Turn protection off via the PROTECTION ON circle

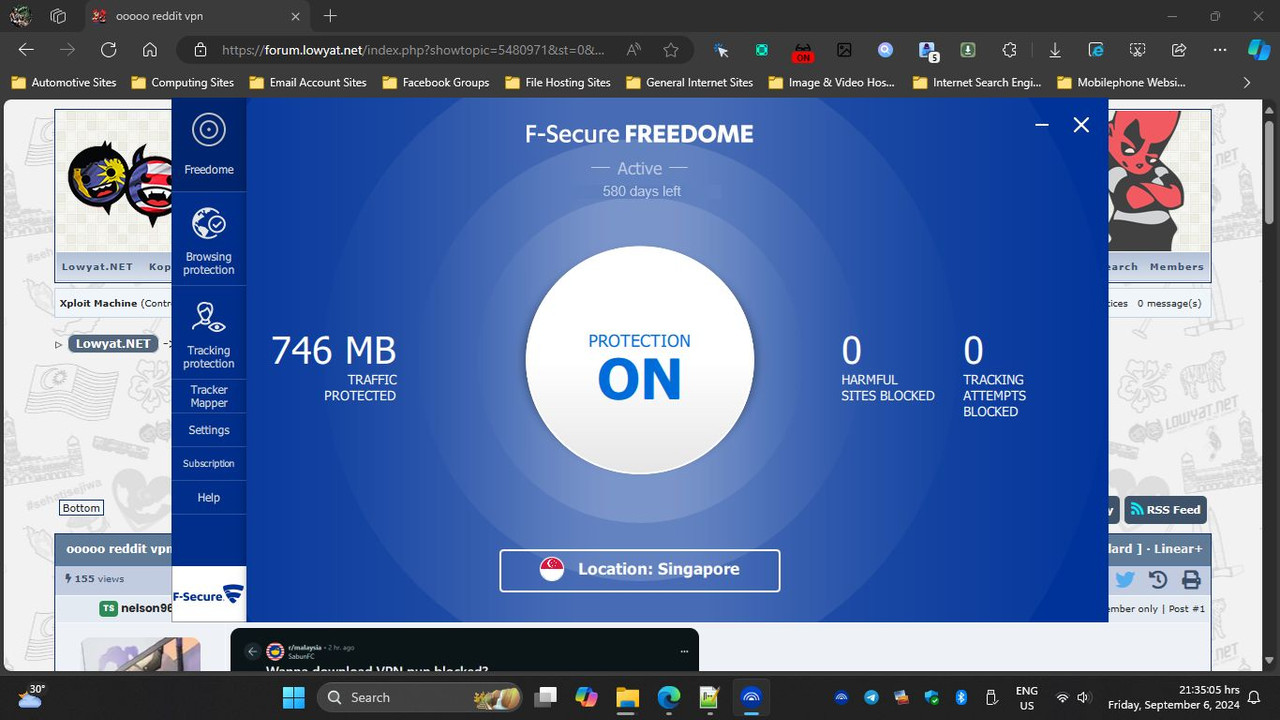tap(639, 359)
